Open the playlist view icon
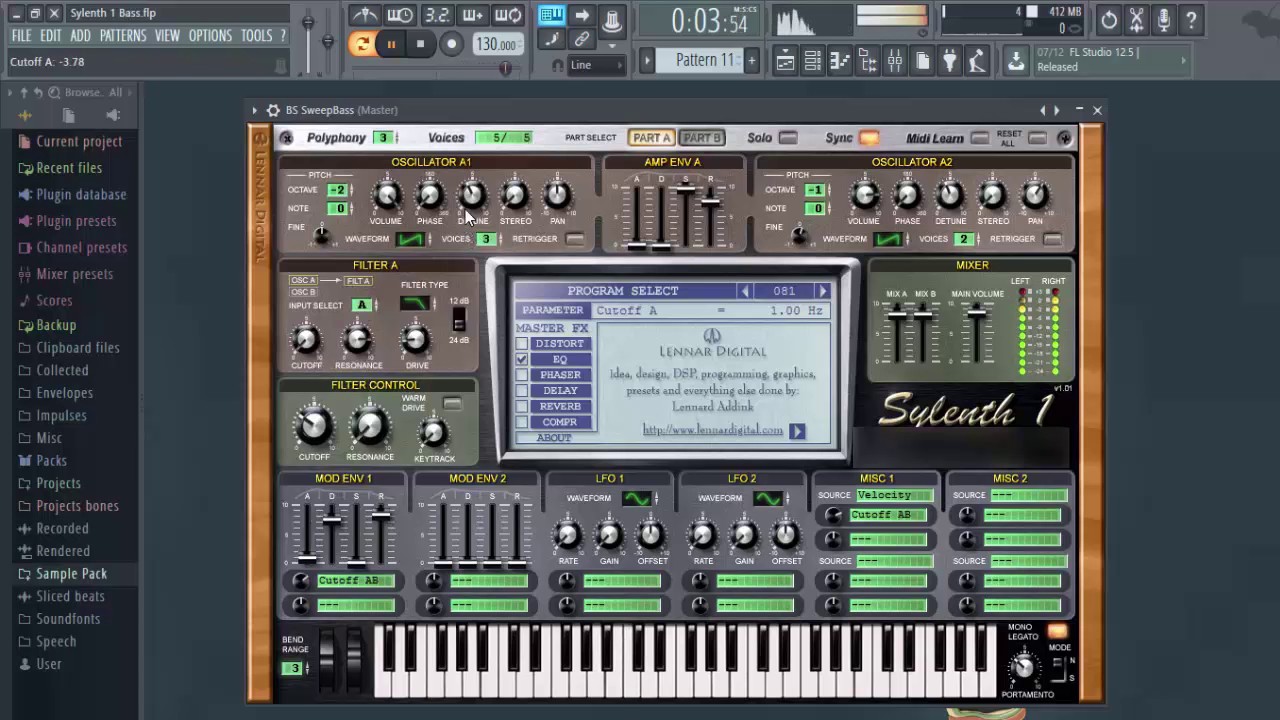Screen dimensions: 1280x720 click(x=785, y=62)
